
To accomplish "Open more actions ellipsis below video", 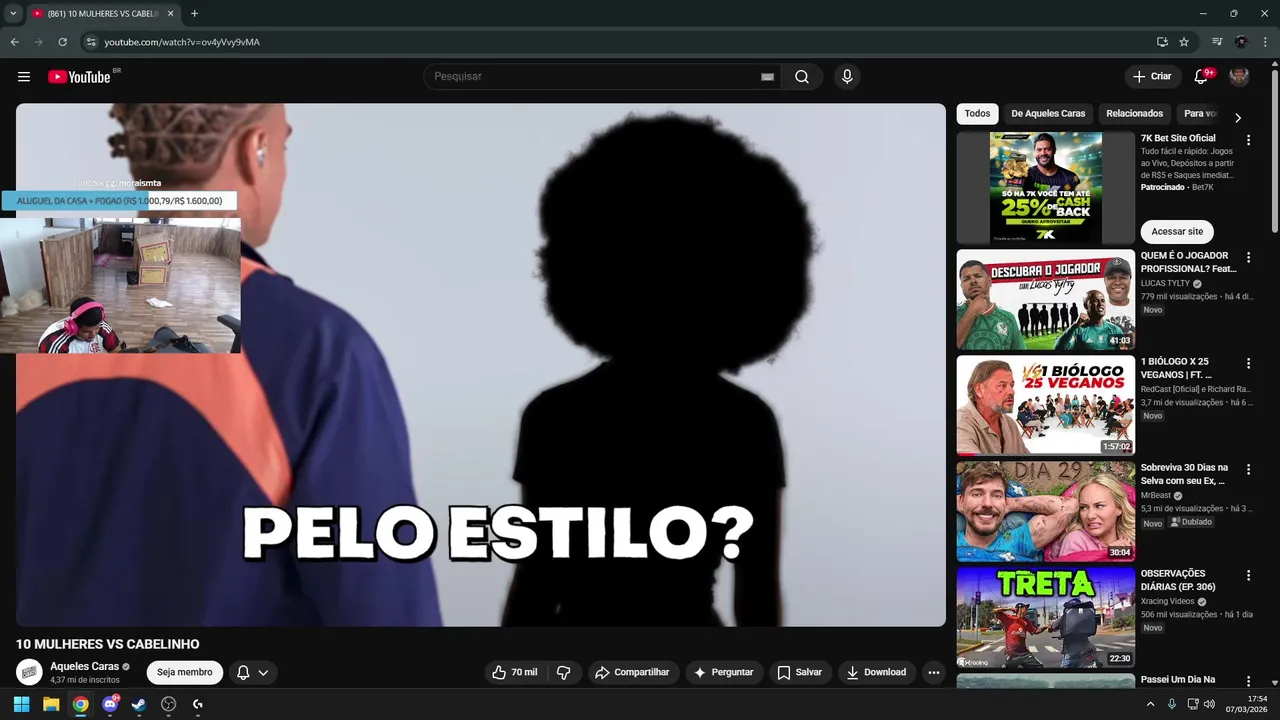I will pos(933,673).
